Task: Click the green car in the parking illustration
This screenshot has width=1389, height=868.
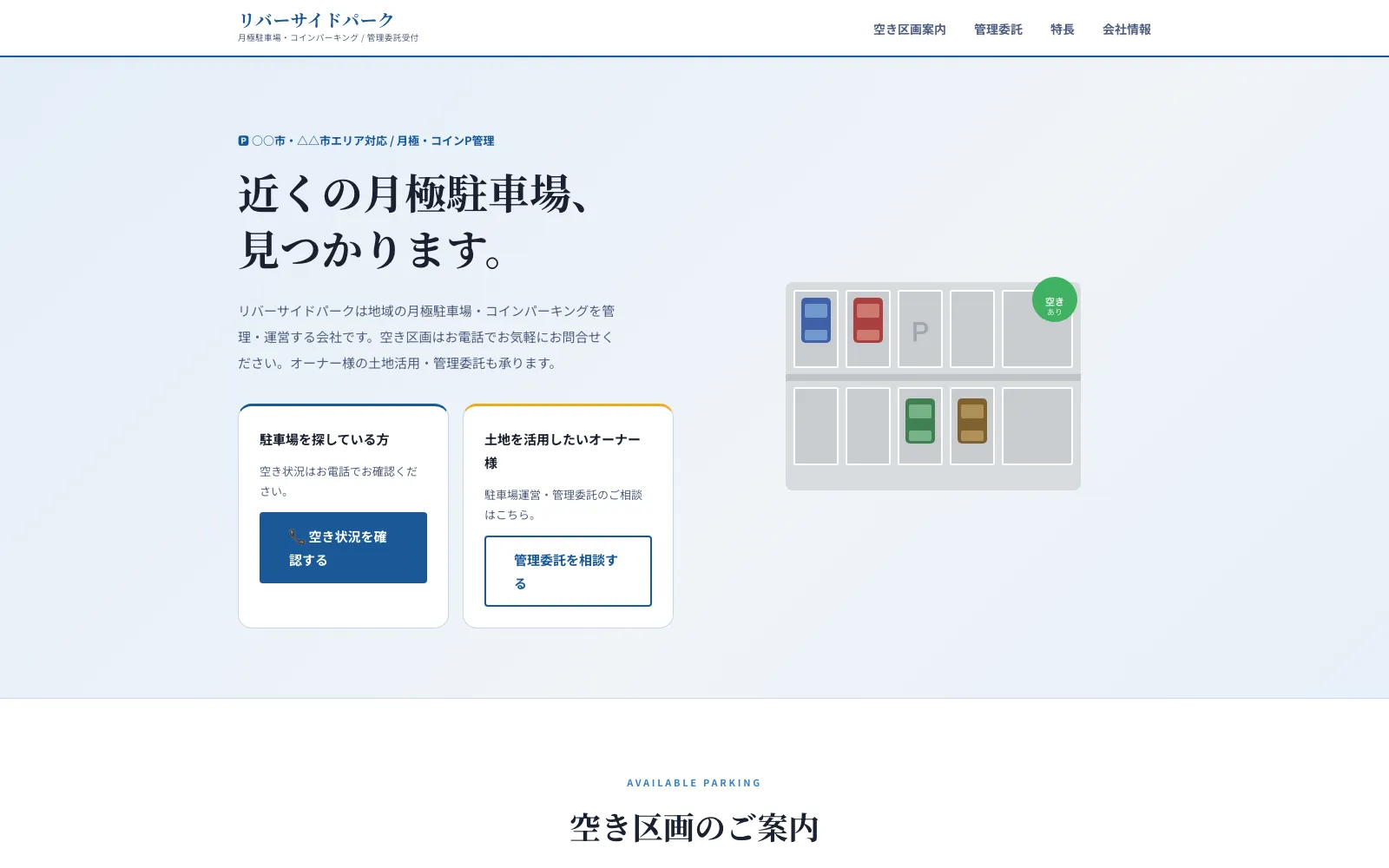Action: click(920, 421)
